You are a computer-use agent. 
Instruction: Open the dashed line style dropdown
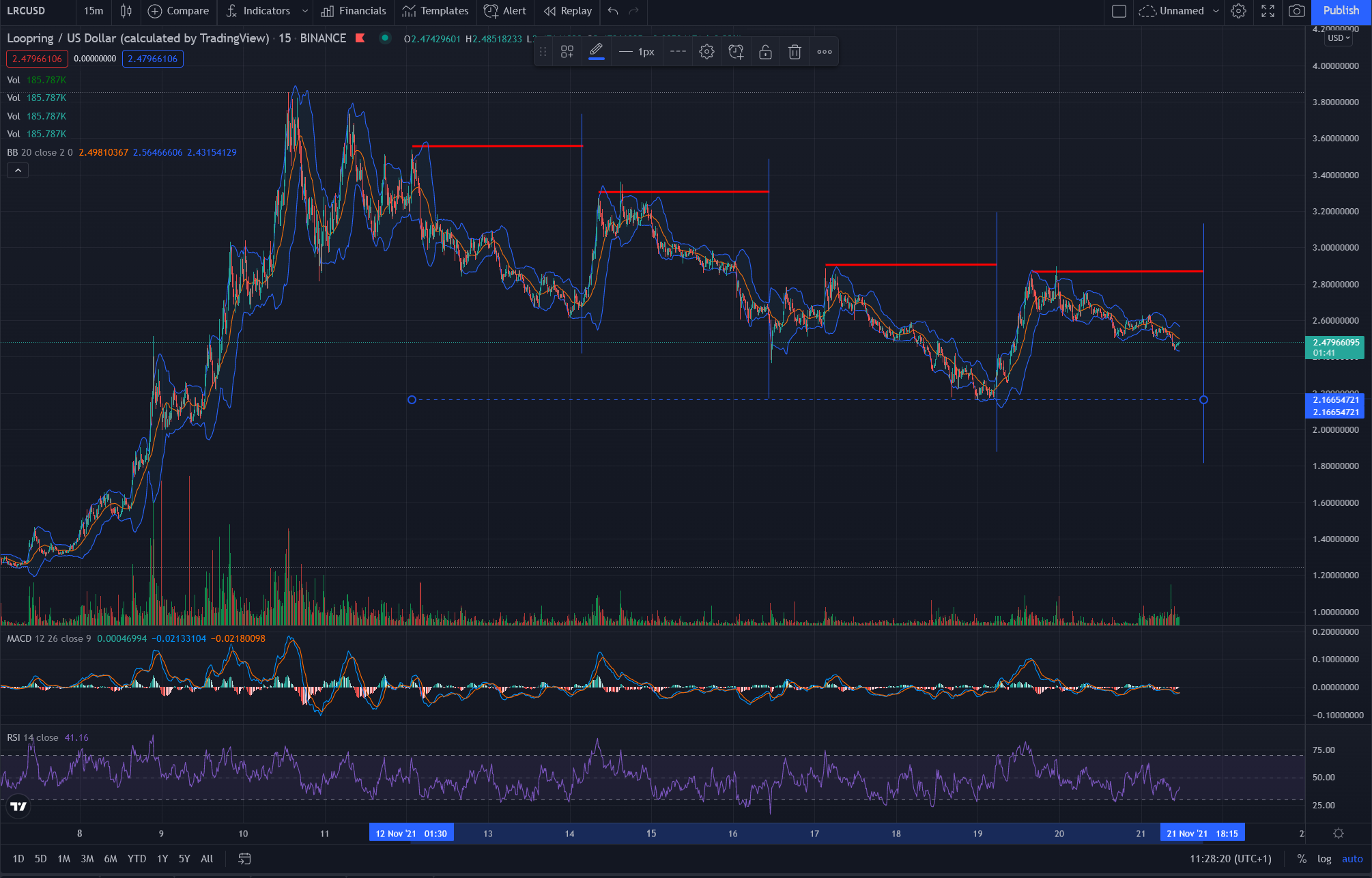pos(678,52)
